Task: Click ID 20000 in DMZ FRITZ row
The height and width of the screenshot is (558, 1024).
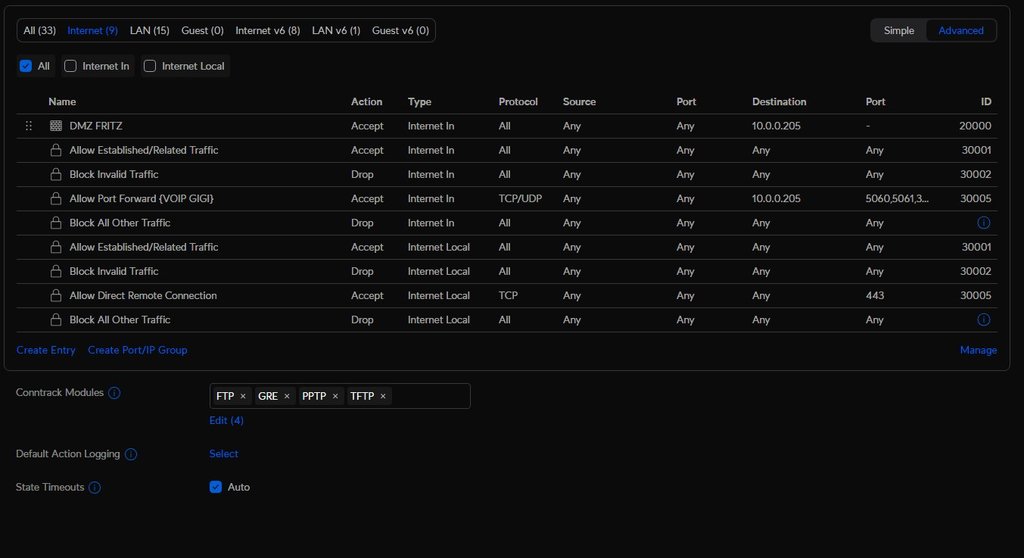Action: pyautogui.click(x=975, y=125)
